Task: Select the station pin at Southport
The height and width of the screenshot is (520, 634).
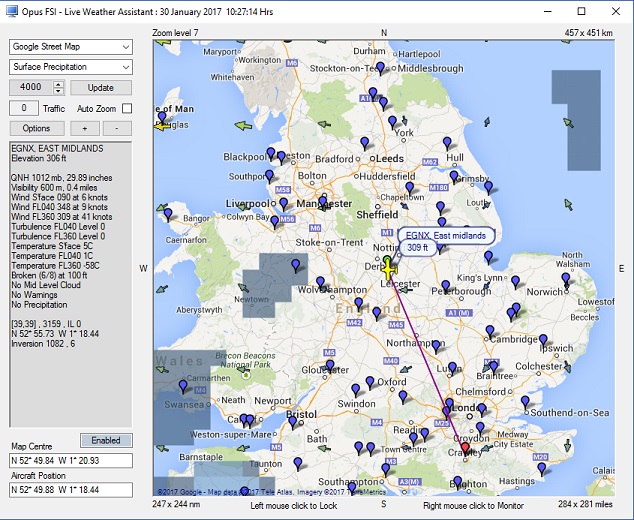Action: [x=269, y=176]
